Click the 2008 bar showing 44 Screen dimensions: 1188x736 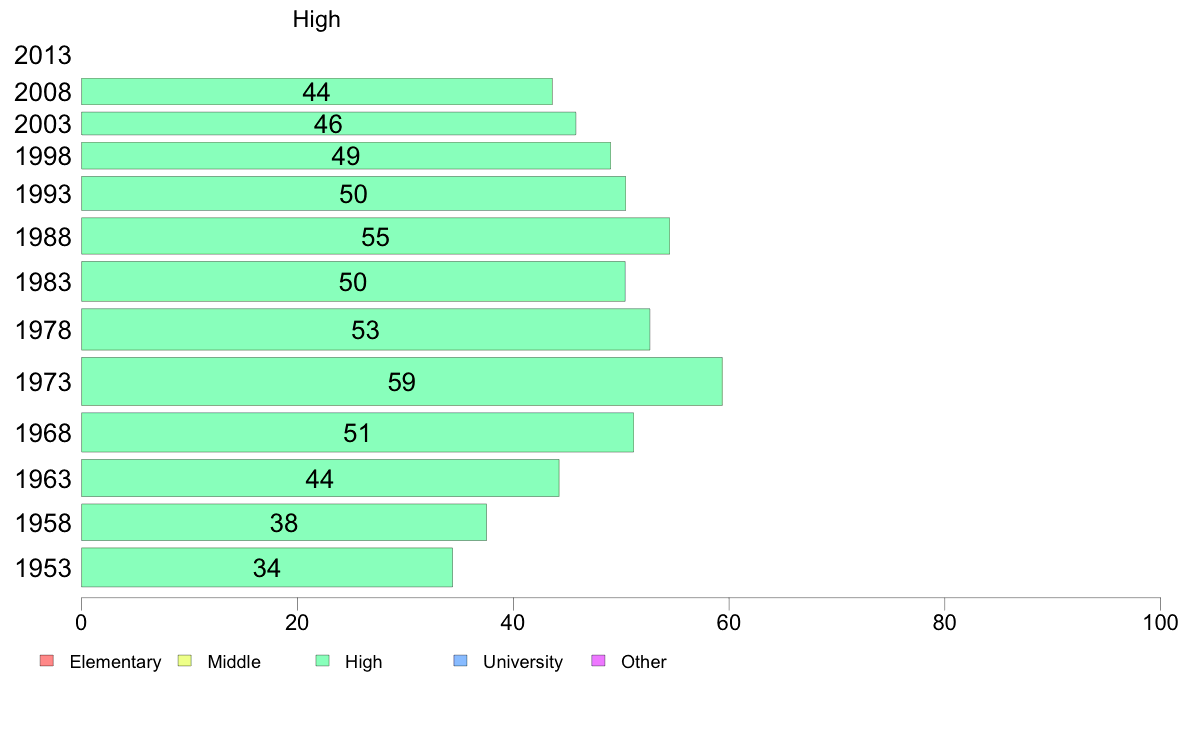pos(317,92)
